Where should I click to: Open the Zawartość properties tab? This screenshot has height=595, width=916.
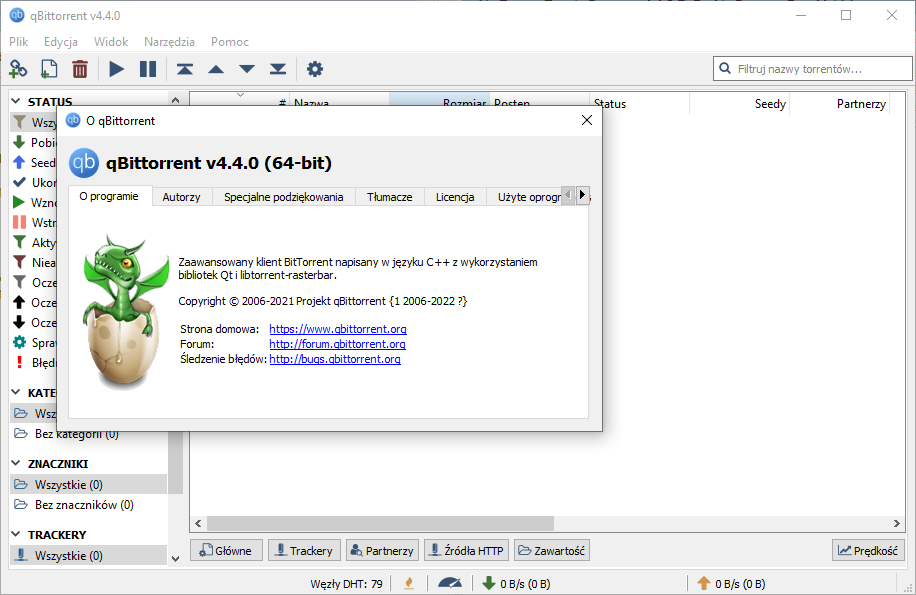coord(551,550)
